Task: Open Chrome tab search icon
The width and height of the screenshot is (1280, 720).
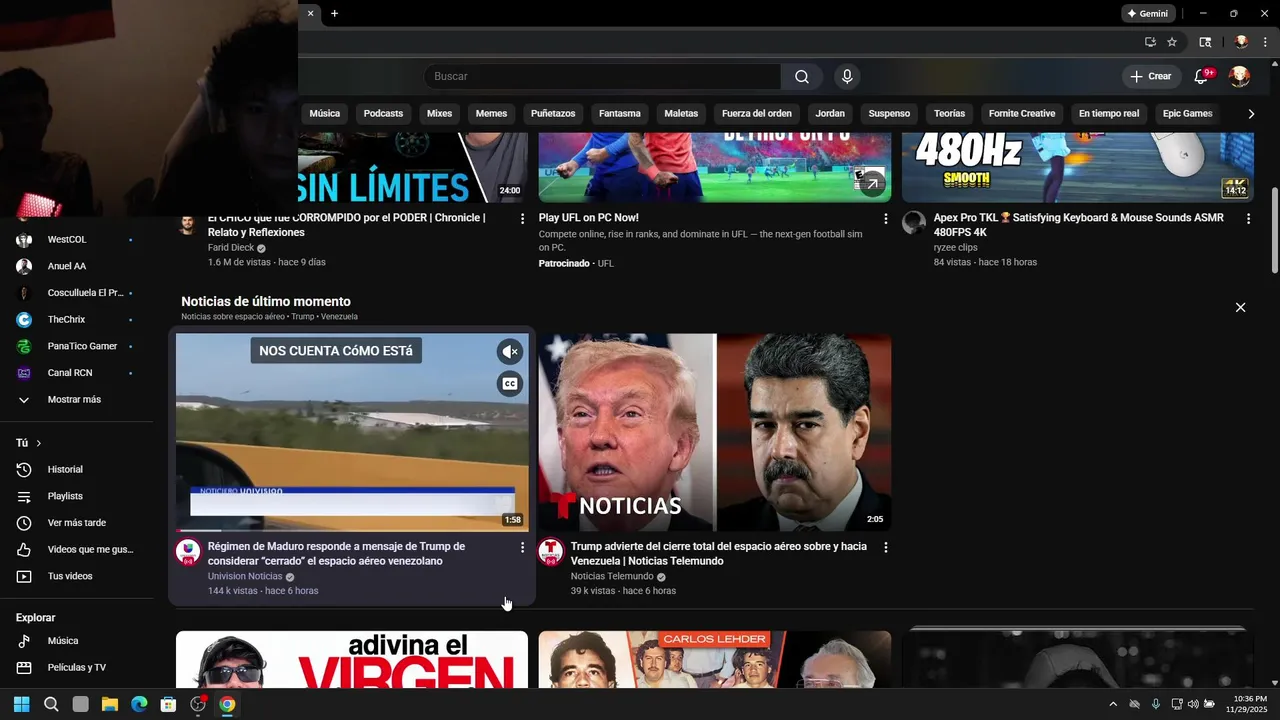Action: coord(1205,42)
